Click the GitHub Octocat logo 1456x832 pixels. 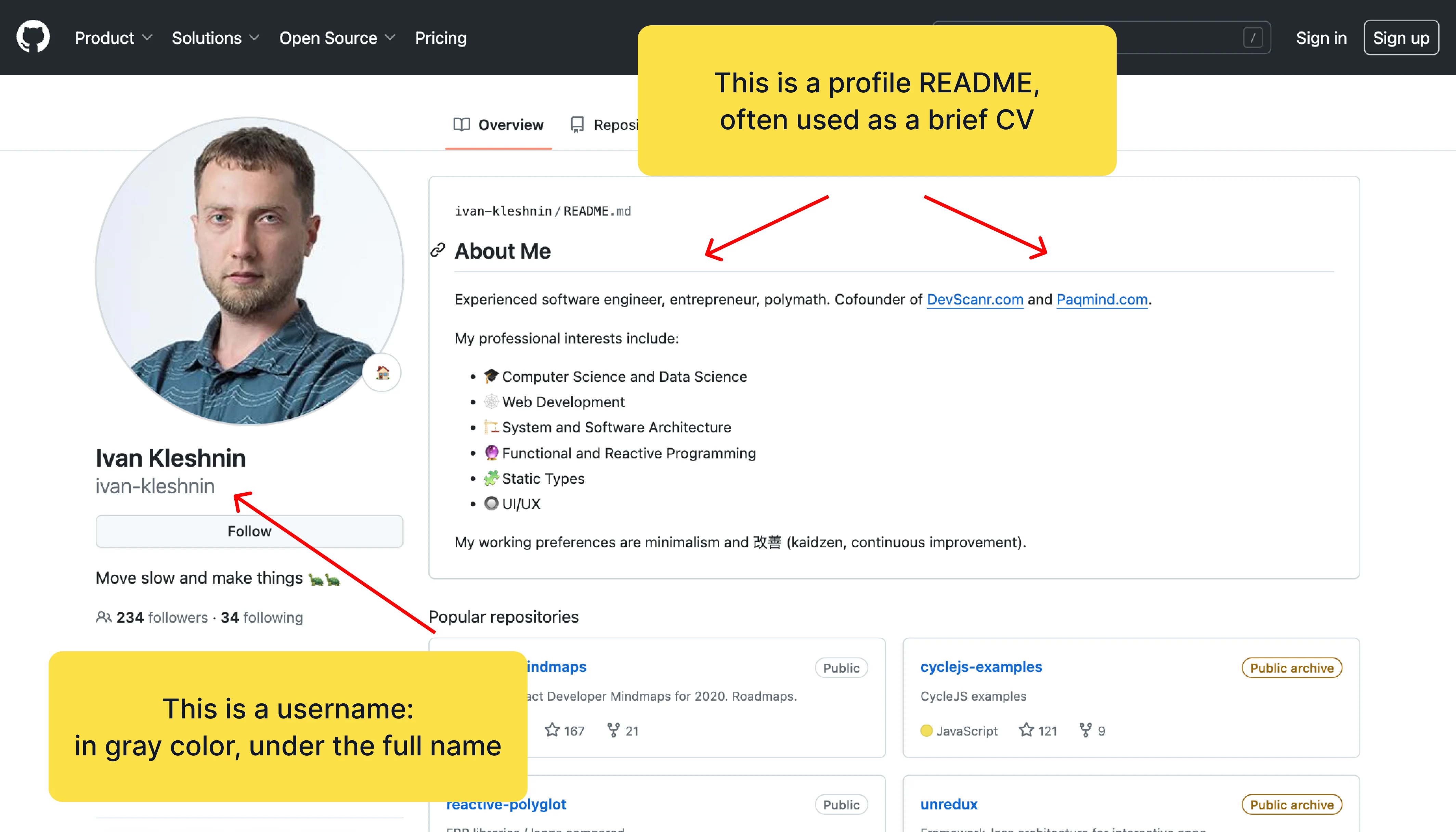click(33, 37)
